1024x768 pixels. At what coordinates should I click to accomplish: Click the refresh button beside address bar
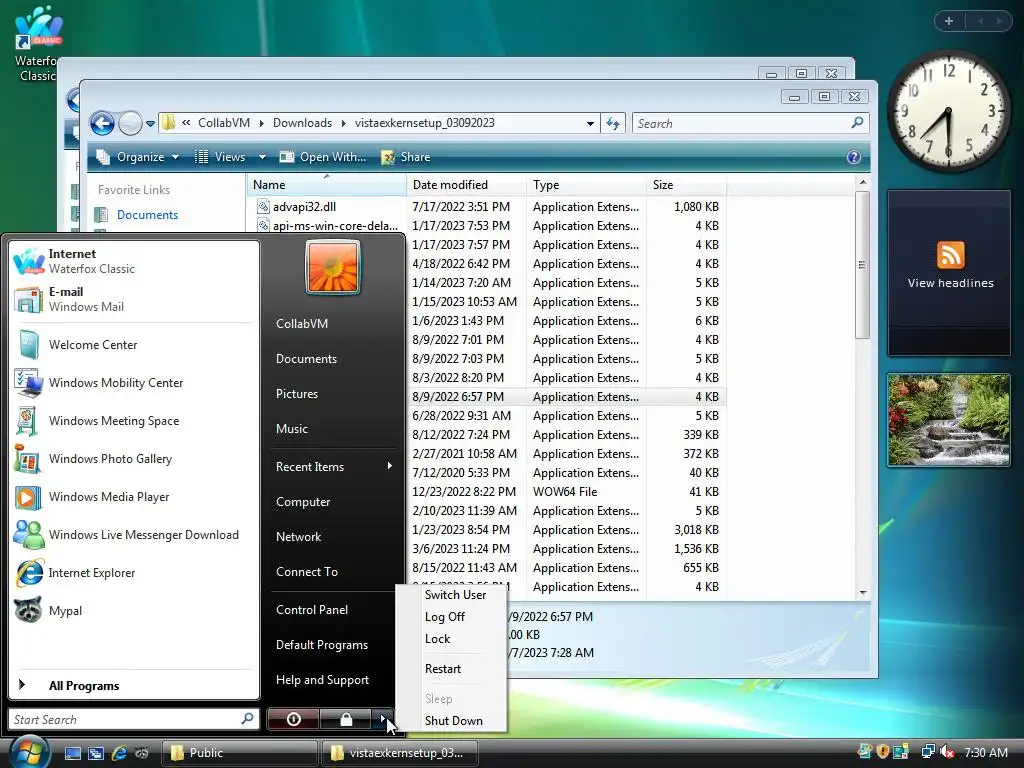[613, 123]
